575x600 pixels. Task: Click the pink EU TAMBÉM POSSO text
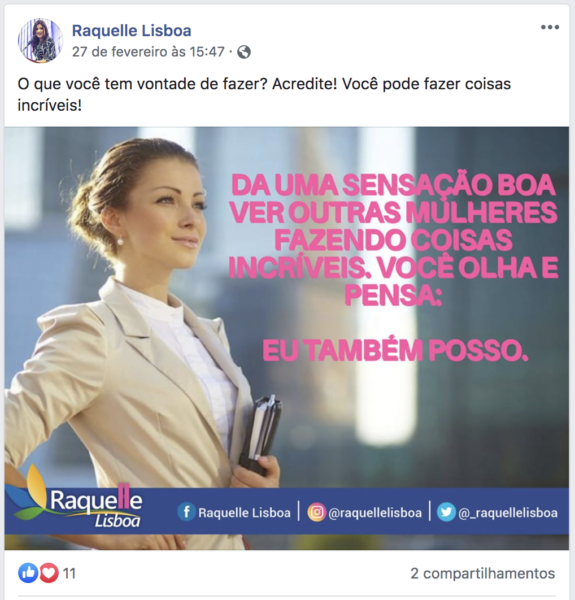(395, 351)
